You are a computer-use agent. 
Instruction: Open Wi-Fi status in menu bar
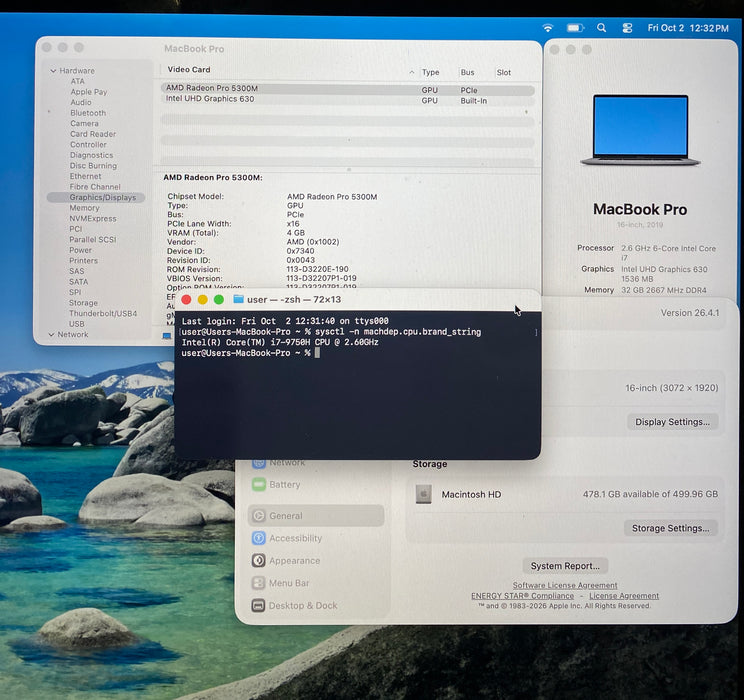pos(548,28)
